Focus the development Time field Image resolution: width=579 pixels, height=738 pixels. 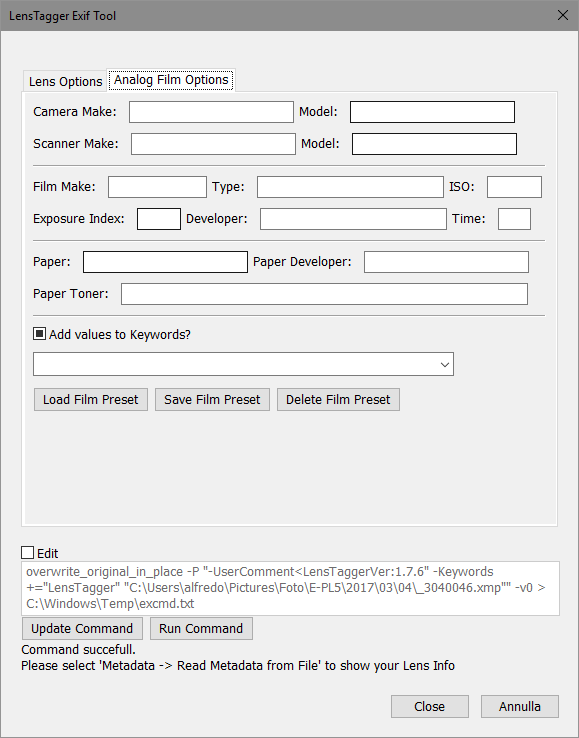click(x=514, y=219)
